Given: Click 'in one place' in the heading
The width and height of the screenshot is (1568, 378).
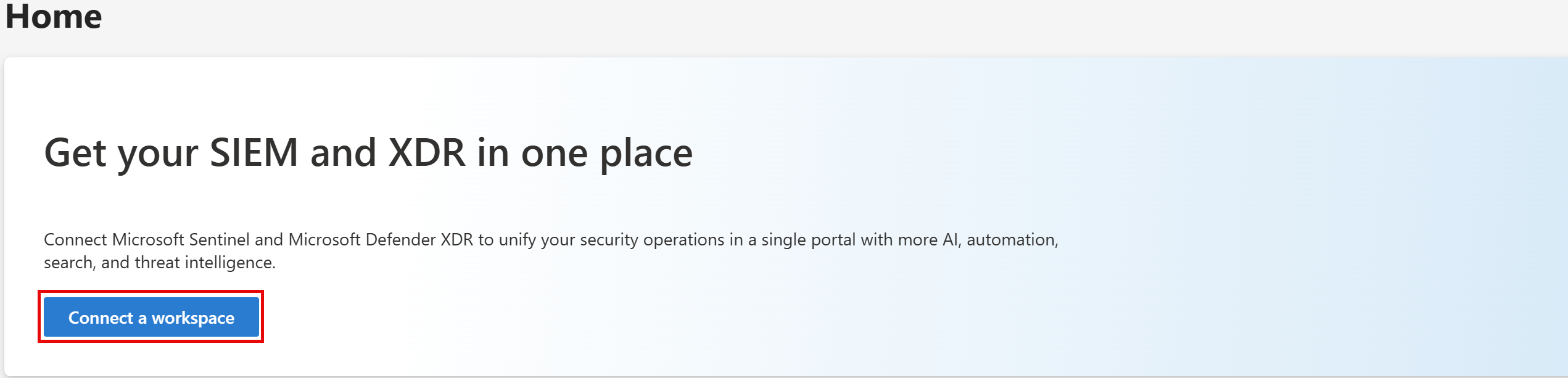Looking at the screenshot, I should click(x=585, y=154).
